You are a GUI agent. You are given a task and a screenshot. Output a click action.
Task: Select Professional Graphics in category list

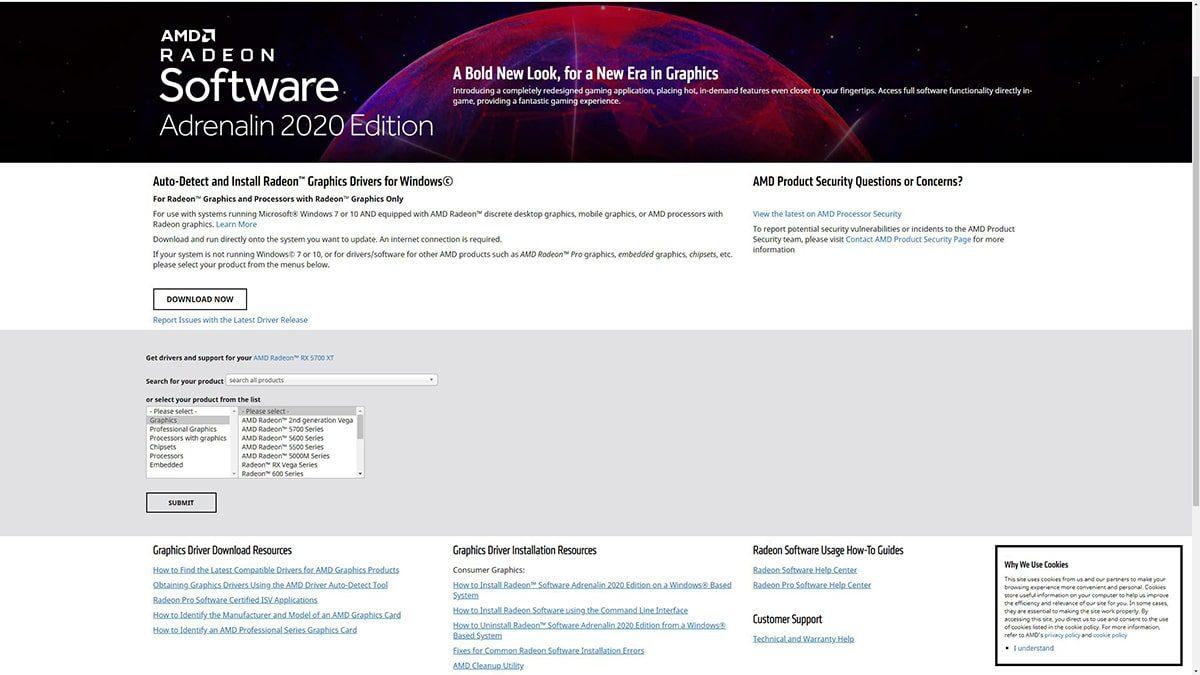(183, 429)
